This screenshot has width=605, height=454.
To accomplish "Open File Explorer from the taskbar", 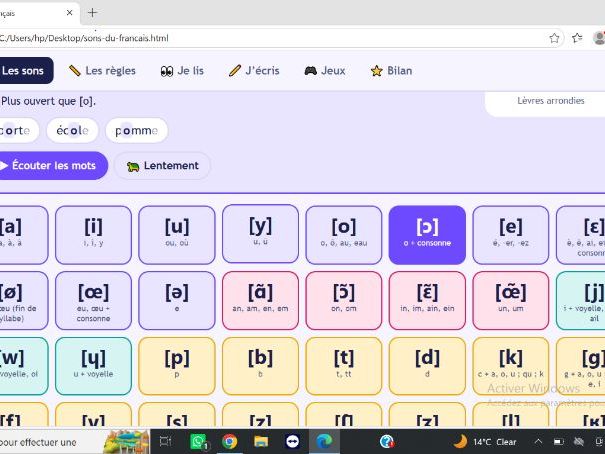I will tap(261, 441).
